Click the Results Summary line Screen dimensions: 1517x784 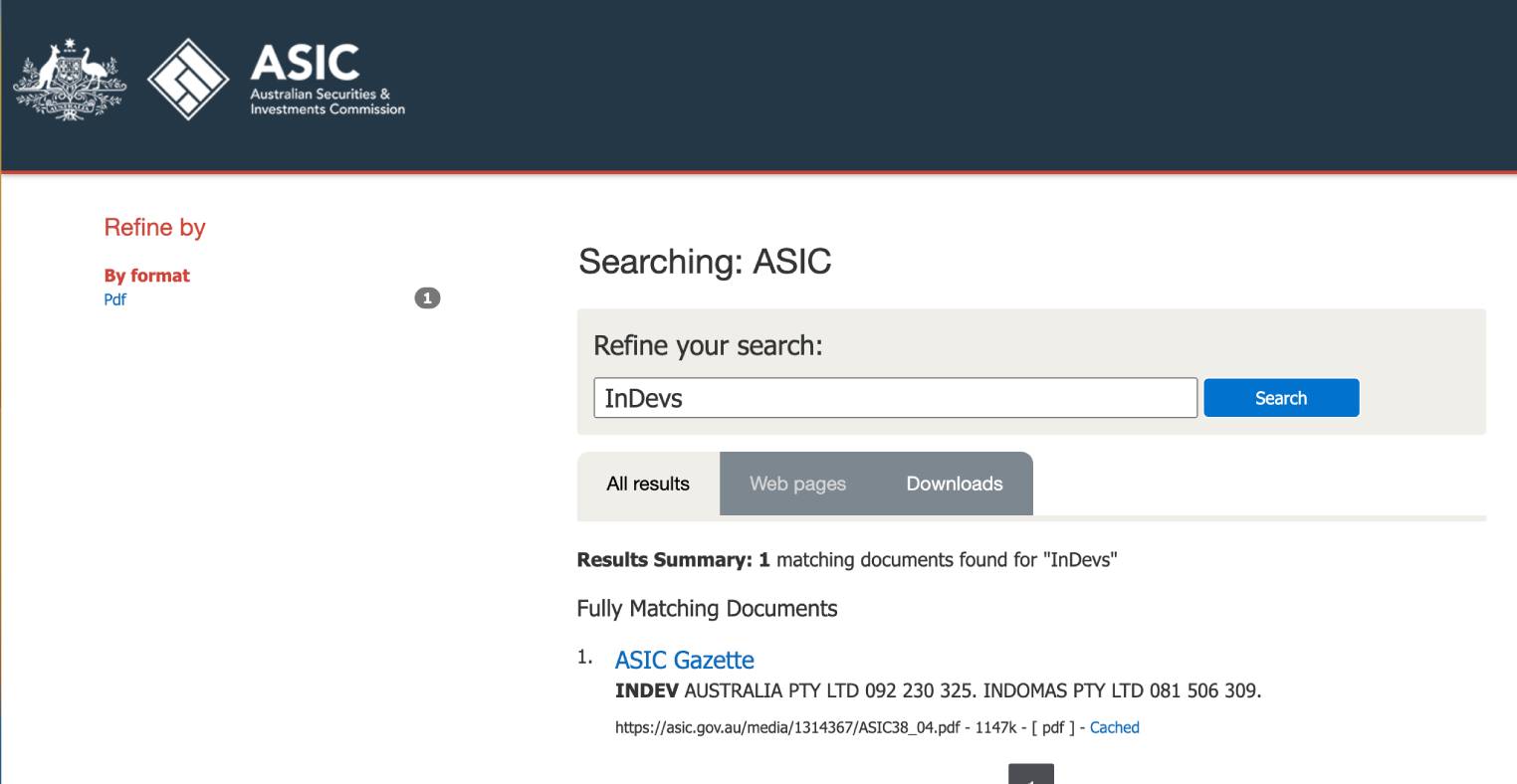click(847, 560)
